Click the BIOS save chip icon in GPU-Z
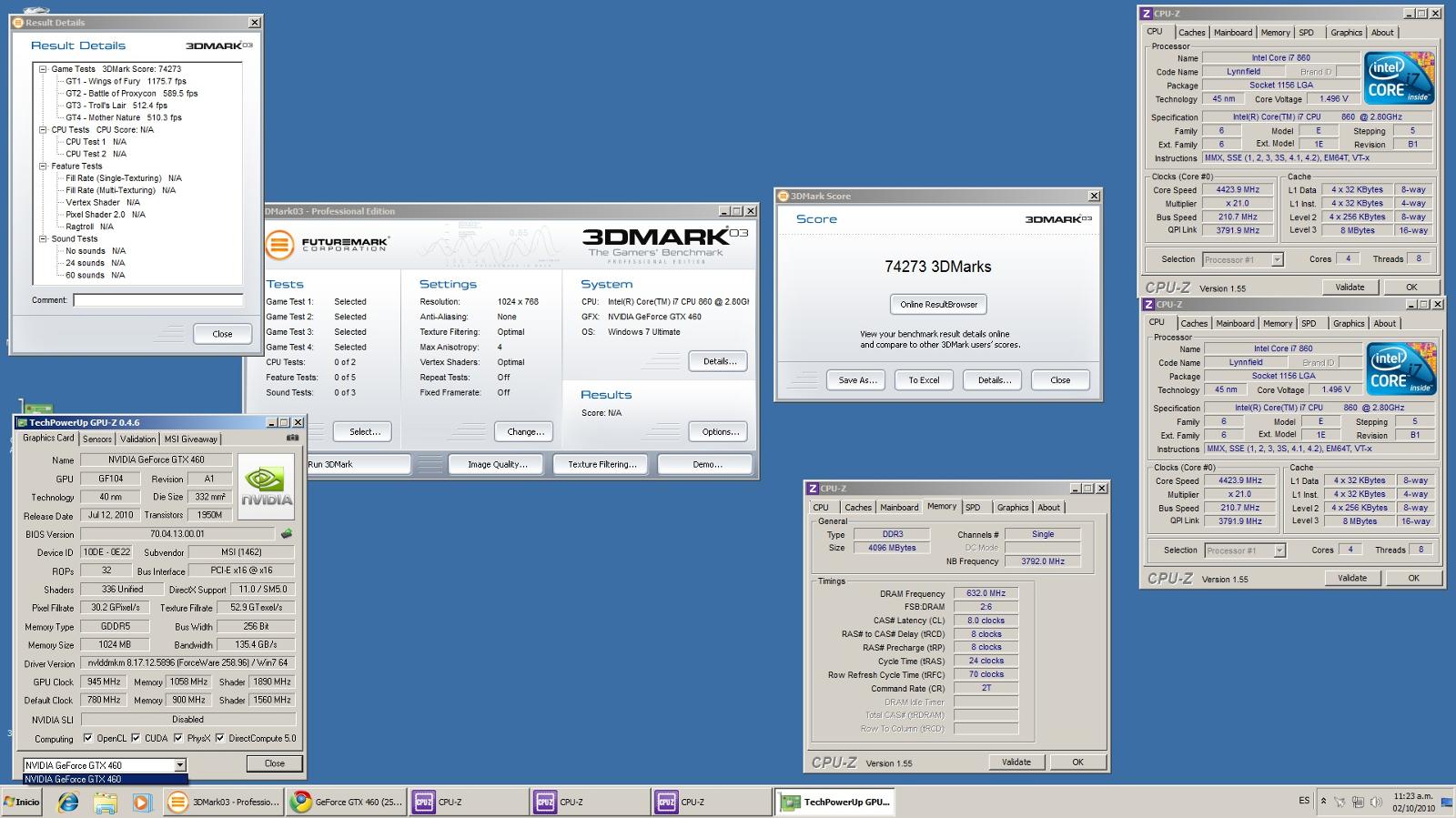 coord(287,534)
